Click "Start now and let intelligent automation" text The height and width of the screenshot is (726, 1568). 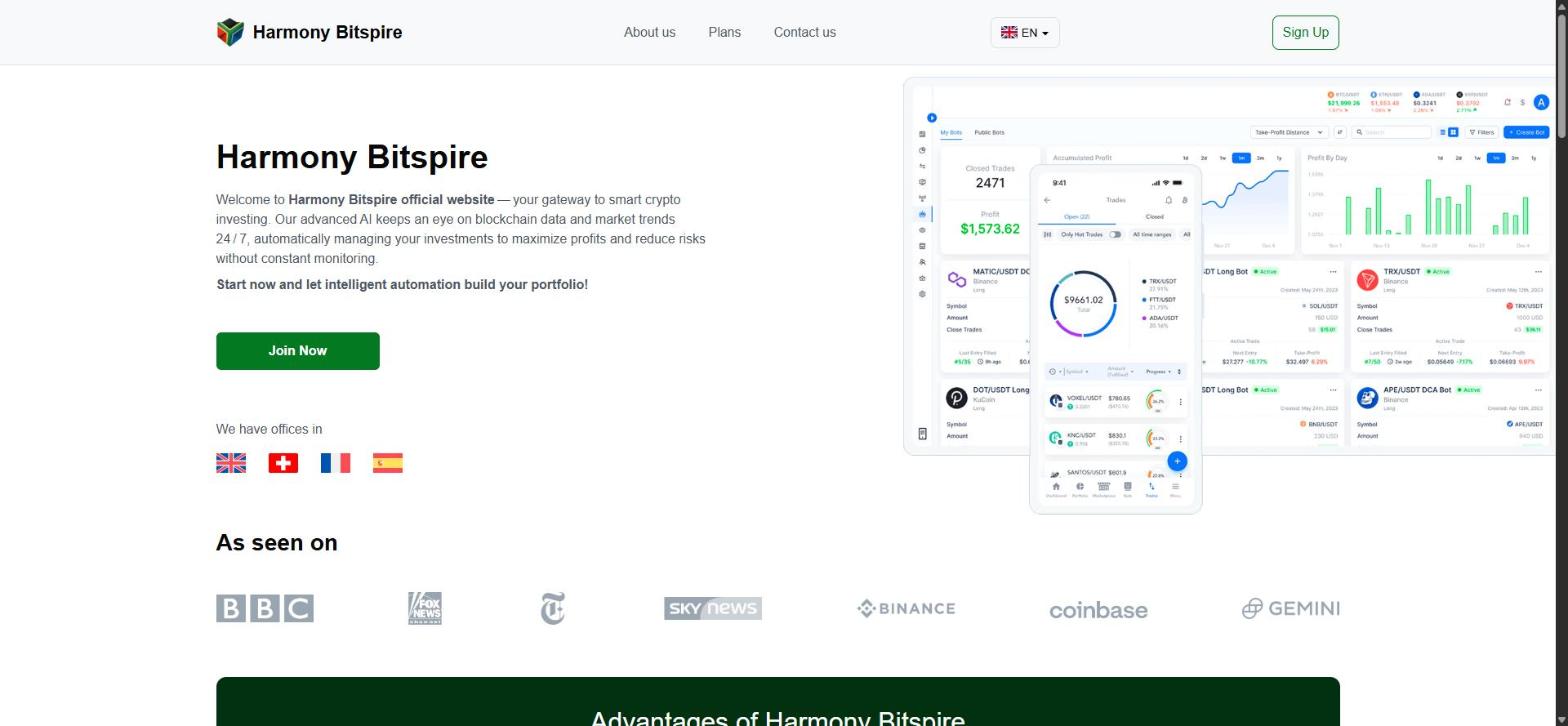(402, 285)
